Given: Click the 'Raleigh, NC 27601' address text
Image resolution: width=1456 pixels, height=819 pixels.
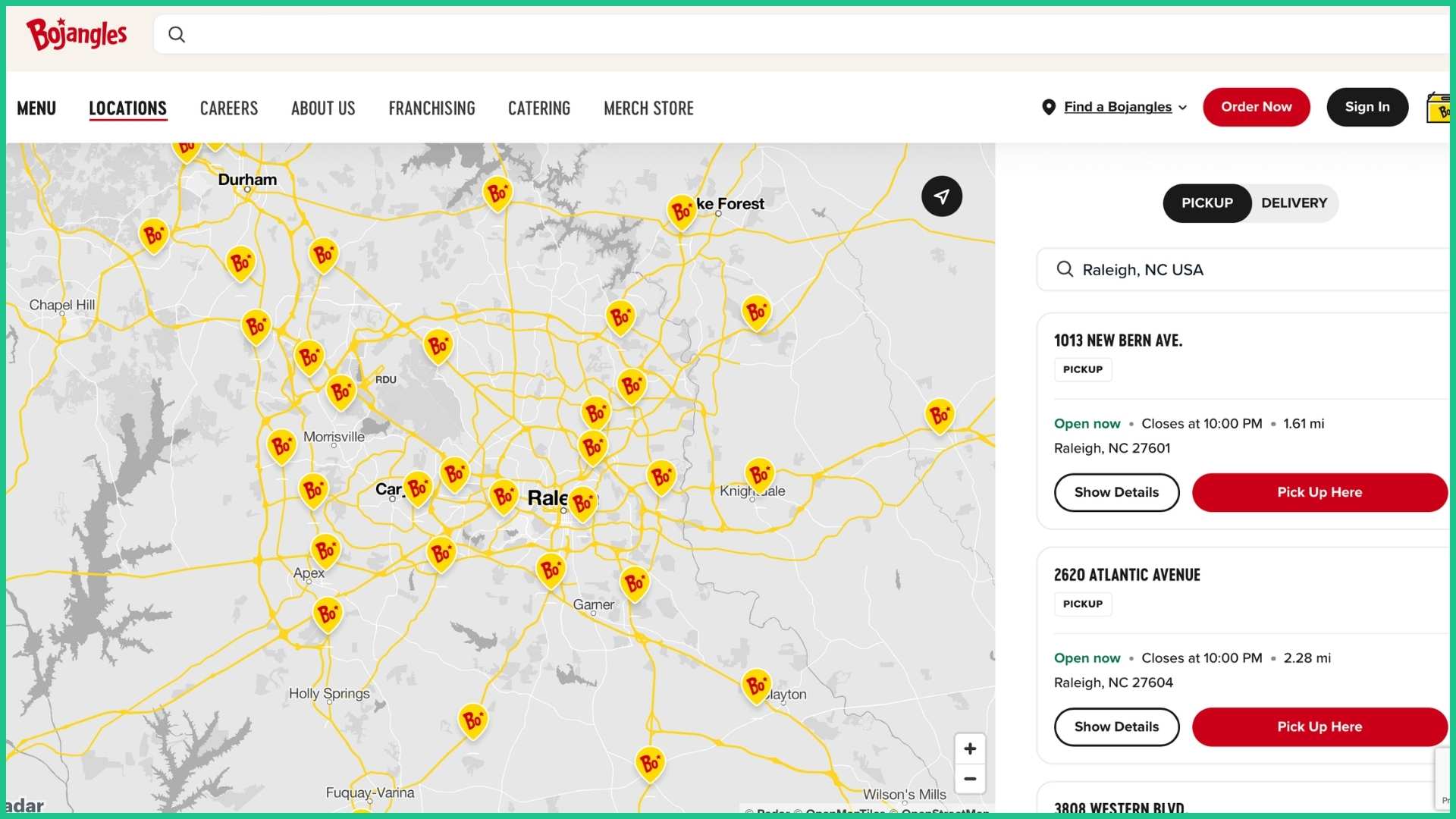Looking at the screenshot, I should pos(1112,448).
